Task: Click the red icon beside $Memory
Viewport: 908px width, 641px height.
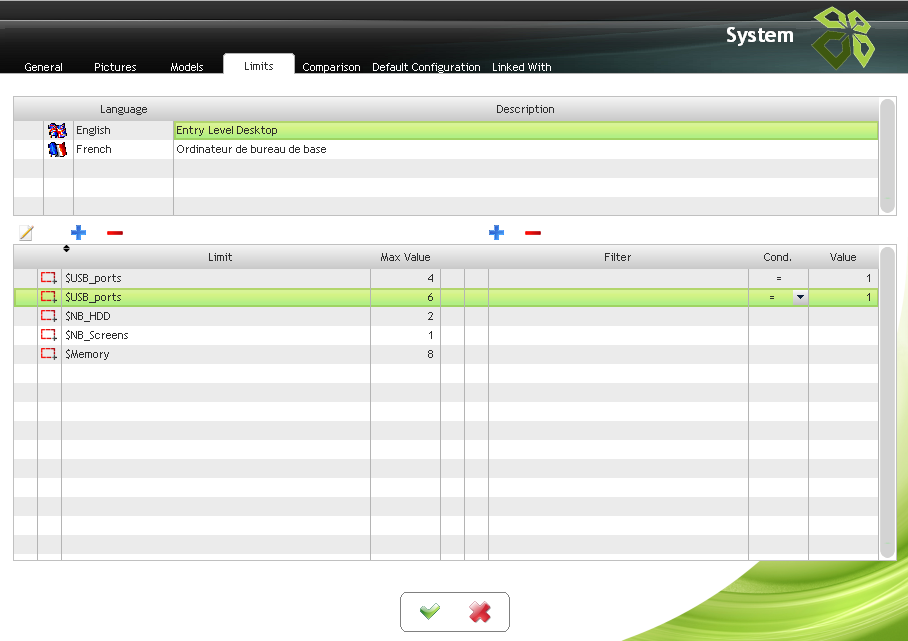Action: point(49,354)
